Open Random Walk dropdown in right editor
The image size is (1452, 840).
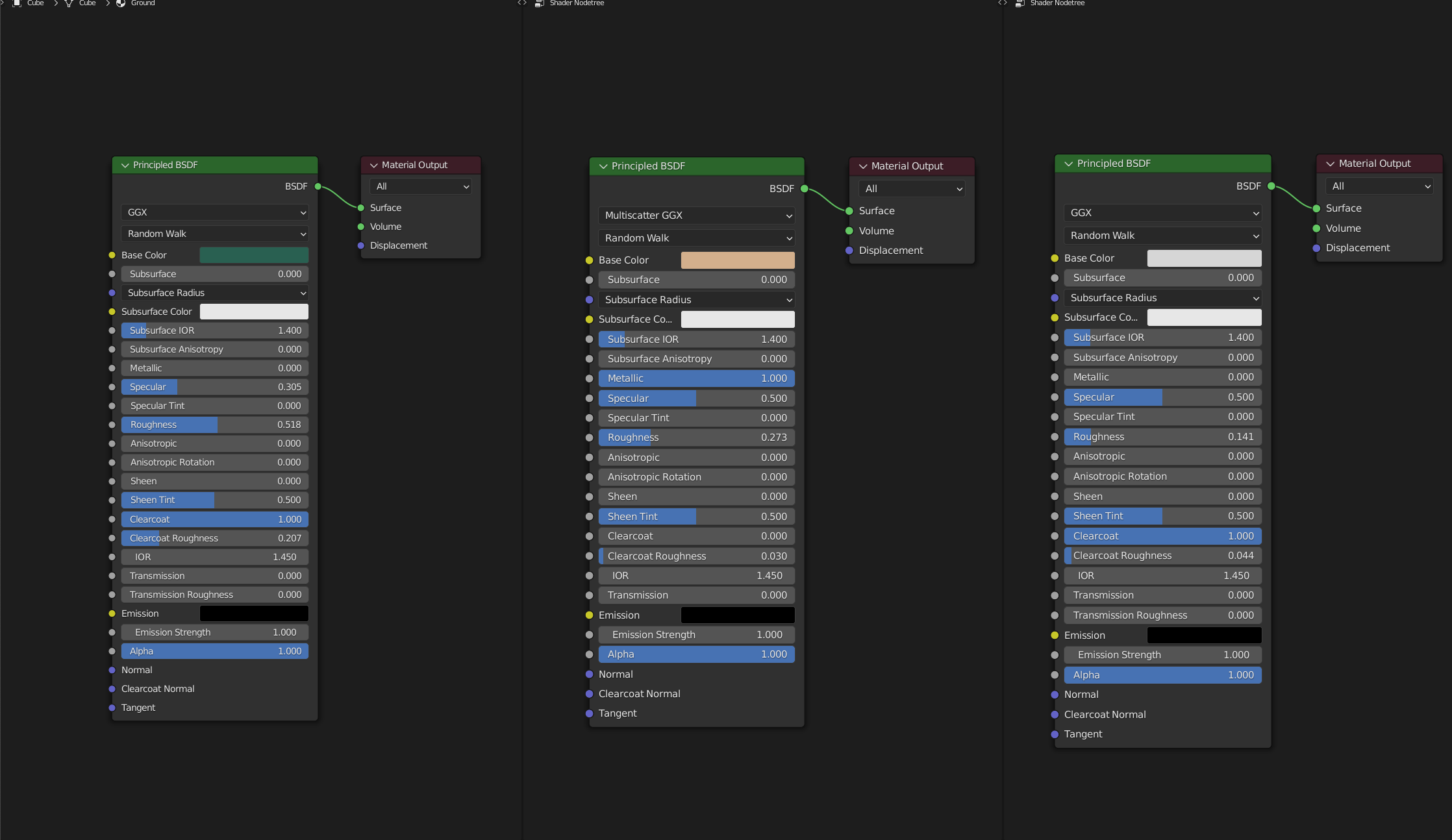[x=1162, y=236]
